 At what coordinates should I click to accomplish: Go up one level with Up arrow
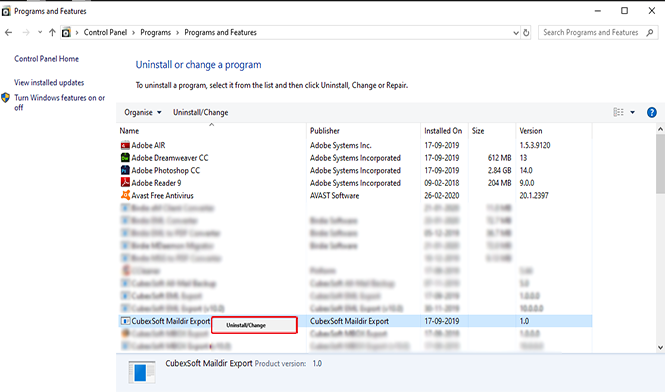pos(52,33)
